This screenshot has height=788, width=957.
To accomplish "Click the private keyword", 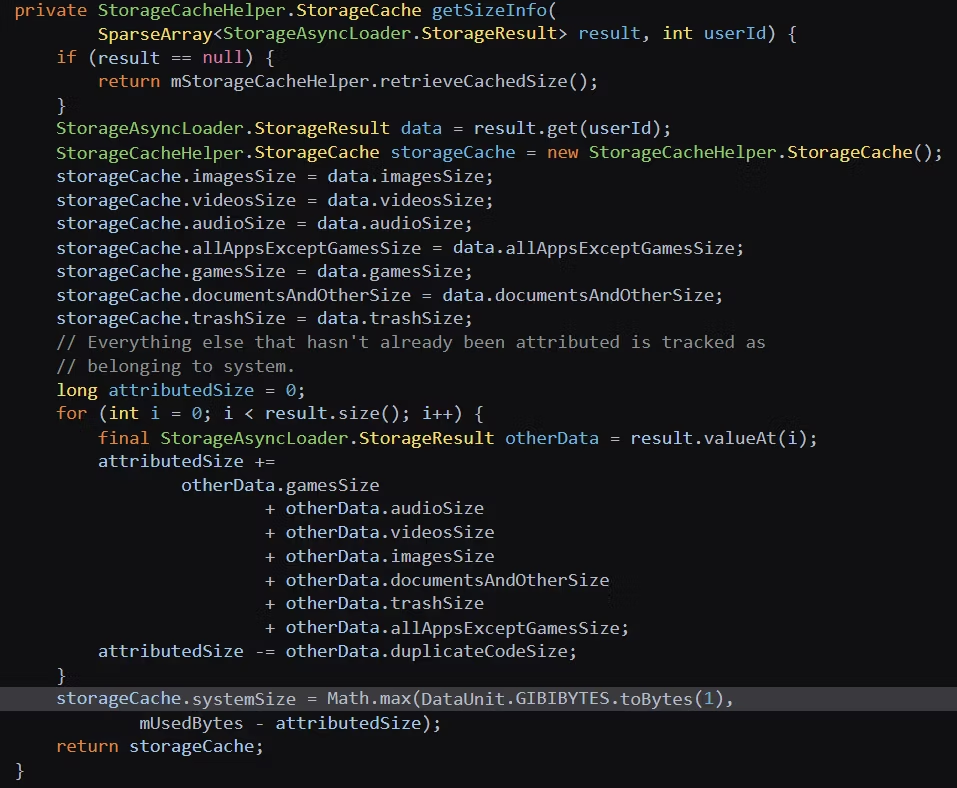I will coord(51,10).
